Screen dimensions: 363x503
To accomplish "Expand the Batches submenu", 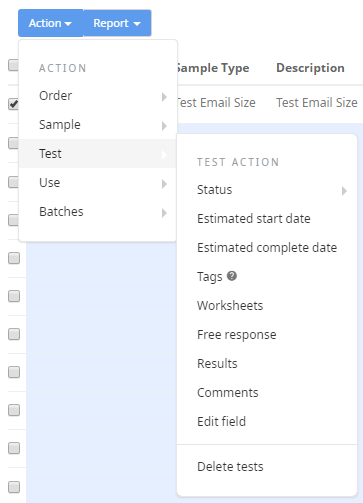I will (x=98, y=212).
